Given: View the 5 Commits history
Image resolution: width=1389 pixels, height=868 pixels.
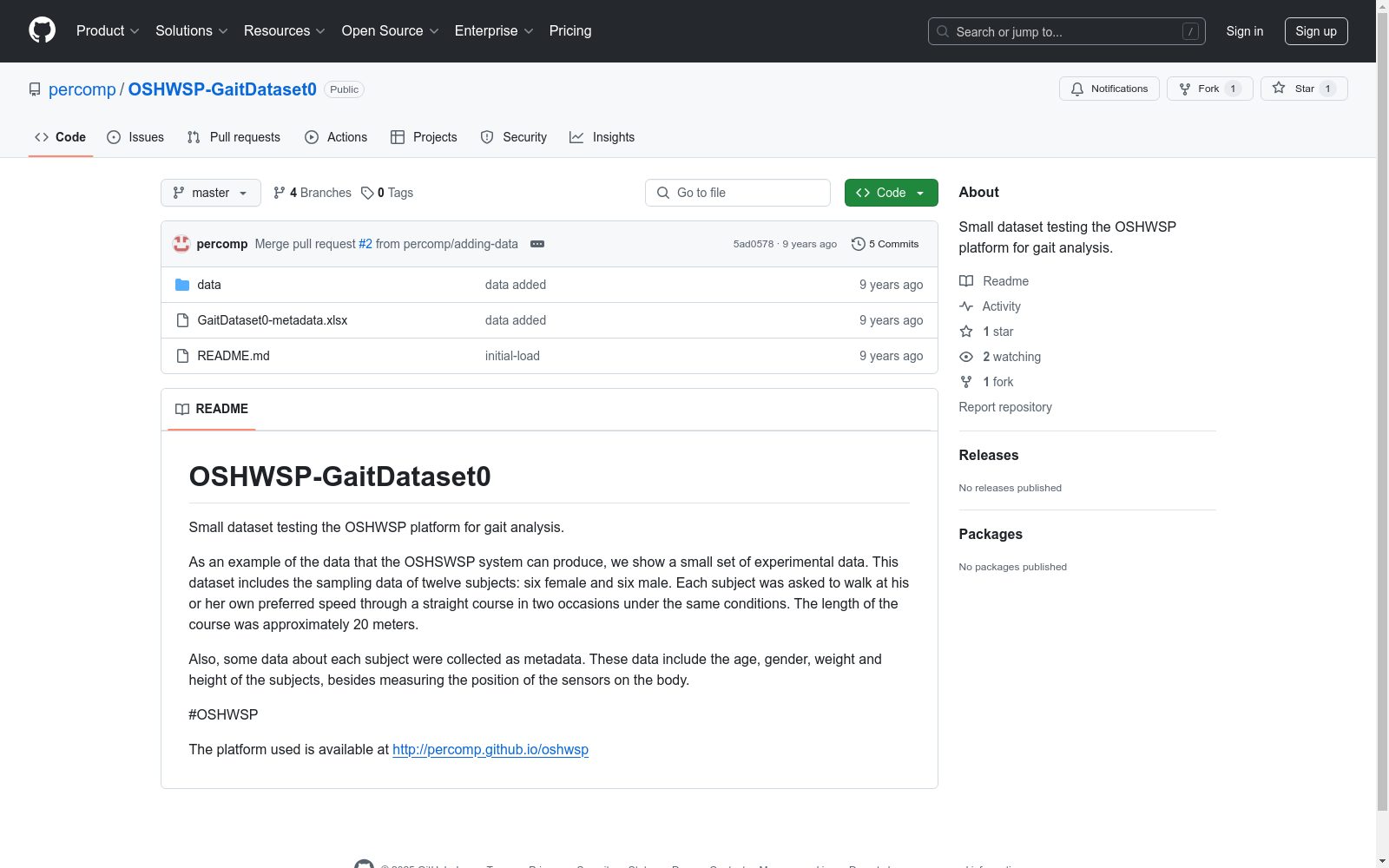Looking at the screenshot, I should tap(885, 244).
